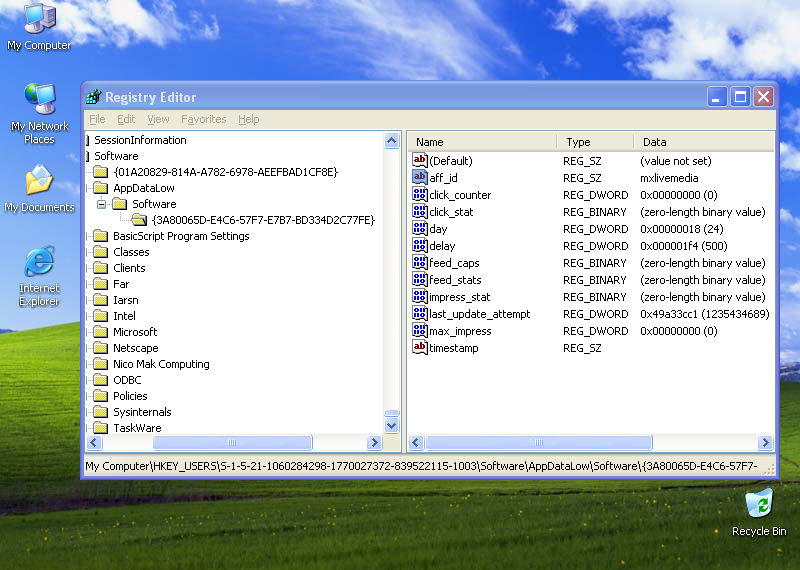The height and width of the screenshot is (570, 800).
Task: Select the Classes key
Action: 131,252
